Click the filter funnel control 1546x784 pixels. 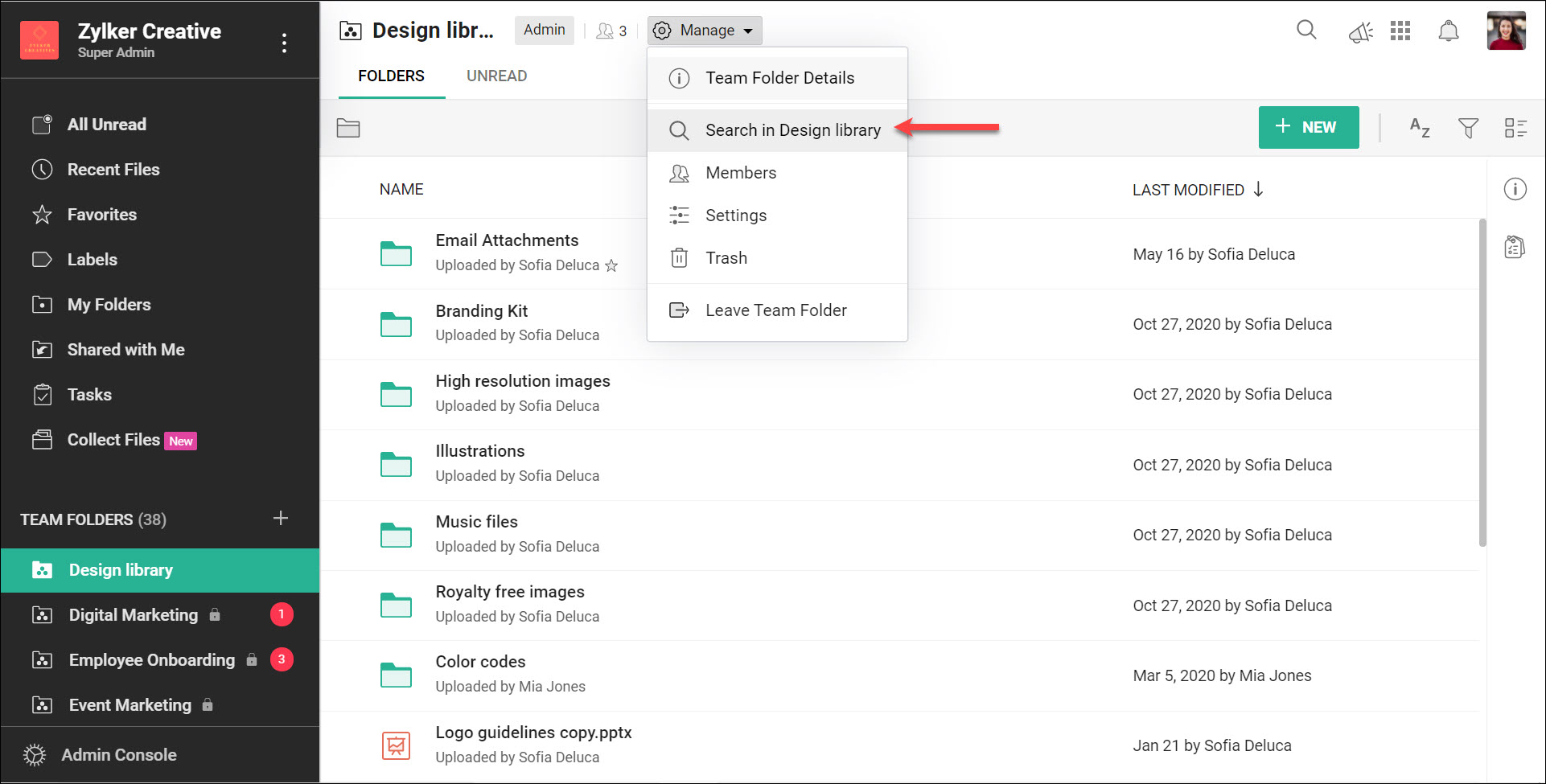click(1469, 127)
